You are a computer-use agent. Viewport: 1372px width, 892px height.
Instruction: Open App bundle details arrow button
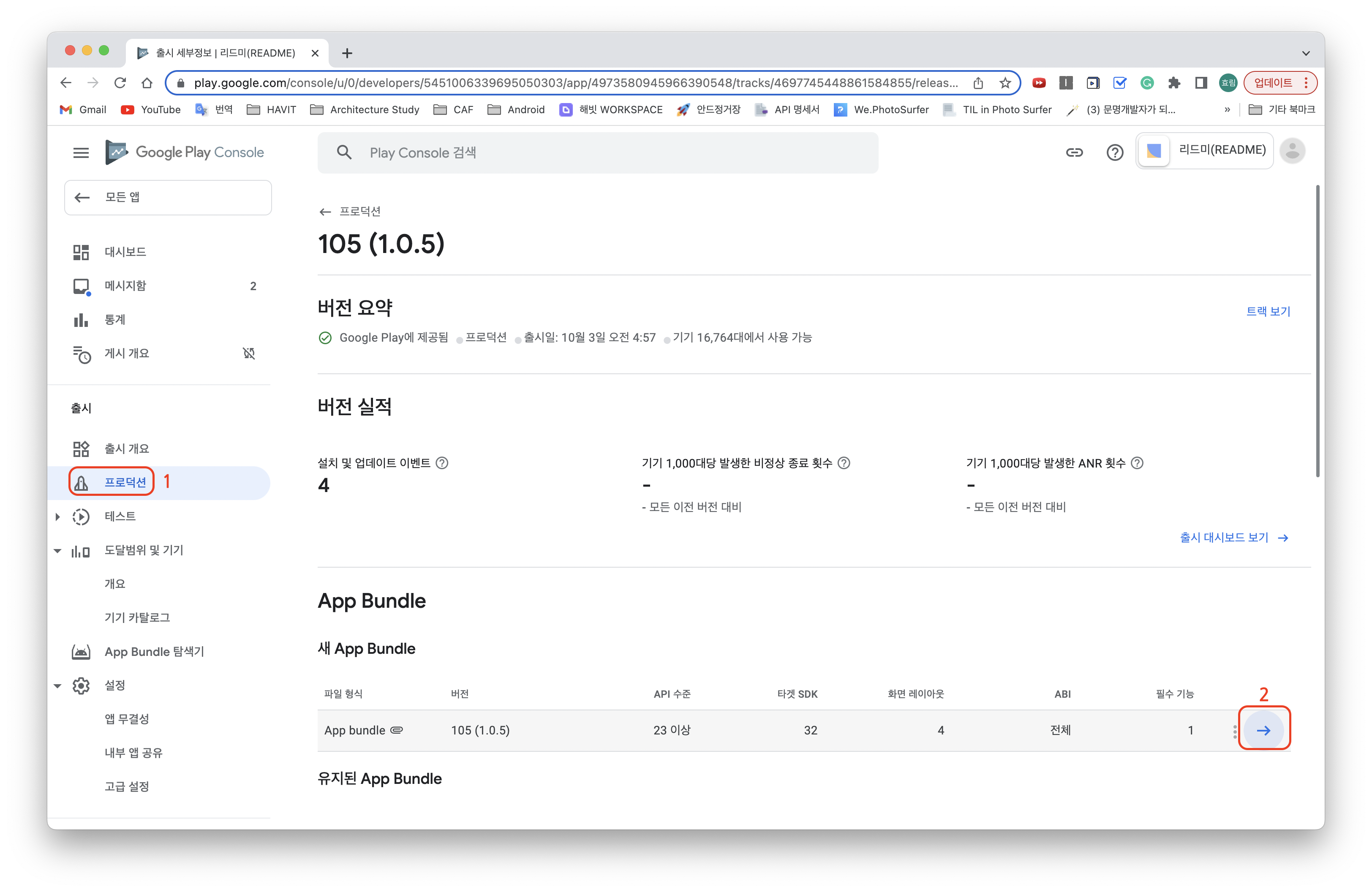tap(1263, 730)
